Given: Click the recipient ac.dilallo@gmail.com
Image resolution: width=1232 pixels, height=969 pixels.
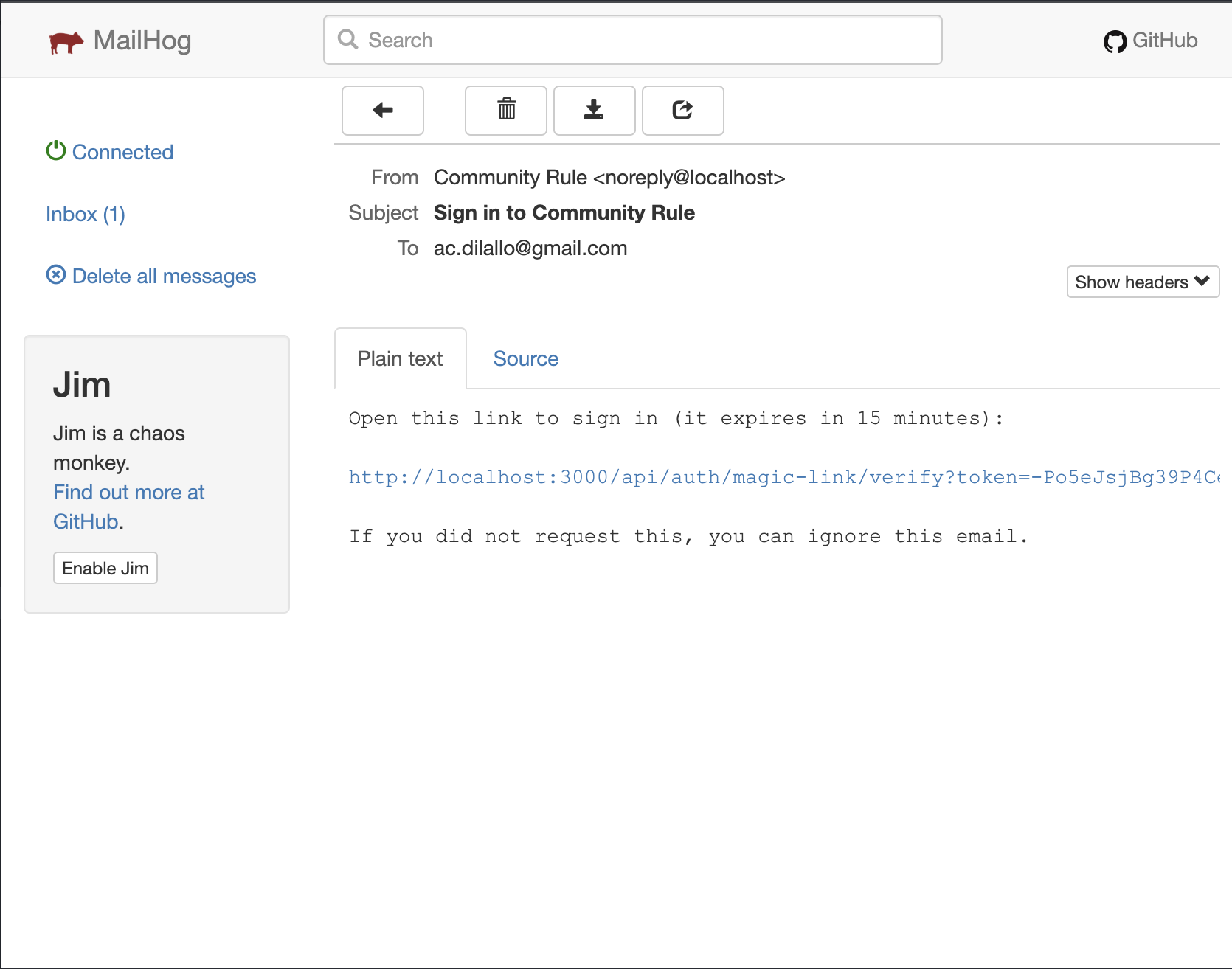Looking at the screenshot, I should tap(530, 248).
